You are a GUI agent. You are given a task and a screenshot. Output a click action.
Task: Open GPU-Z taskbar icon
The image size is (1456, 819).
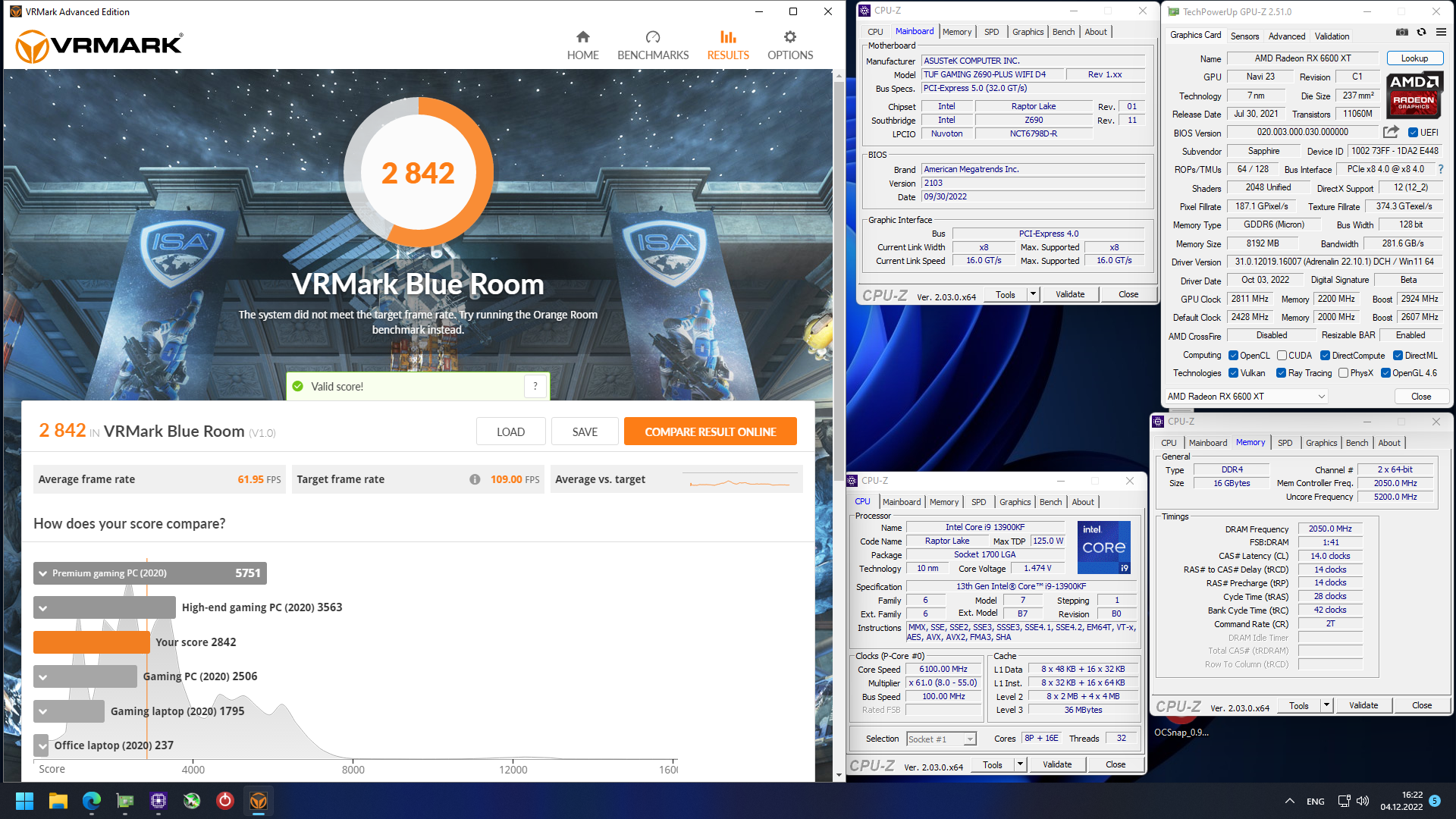(x=125, y=801)
